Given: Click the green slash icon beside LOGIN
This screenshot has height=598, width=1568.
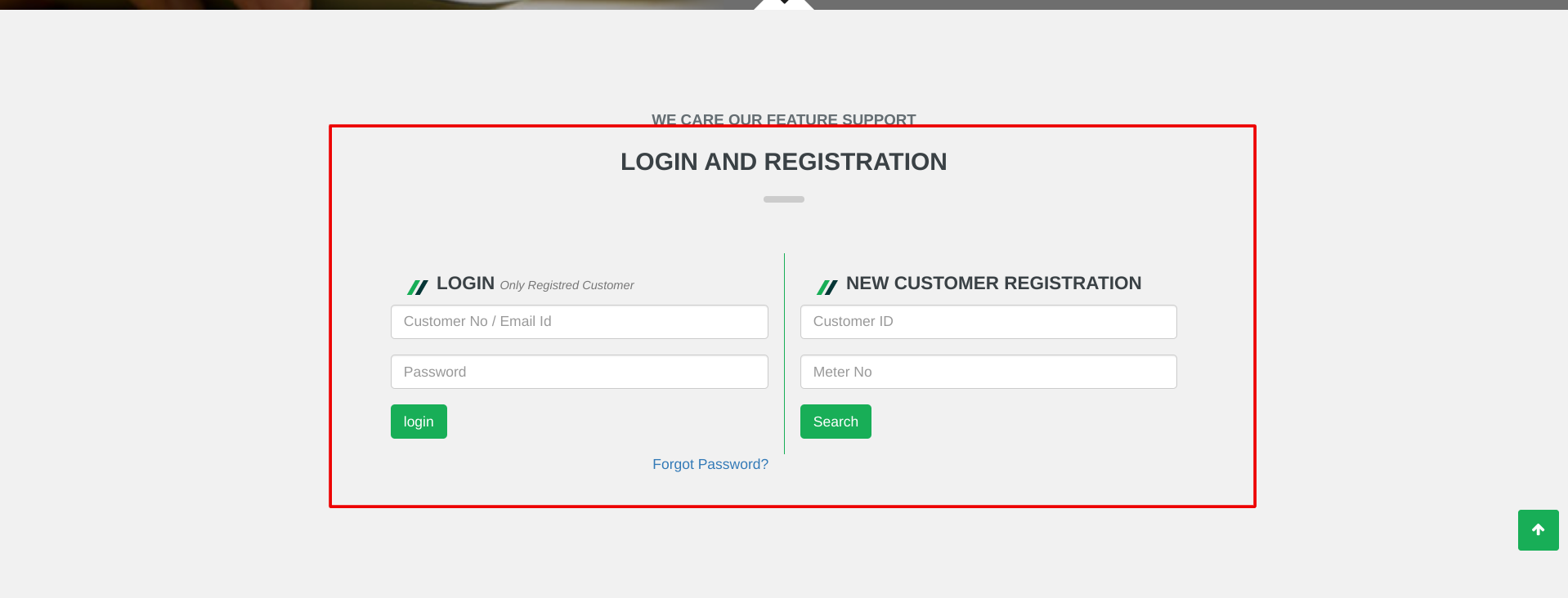Looking at the screenshot, I should click(x=417, y=287).
